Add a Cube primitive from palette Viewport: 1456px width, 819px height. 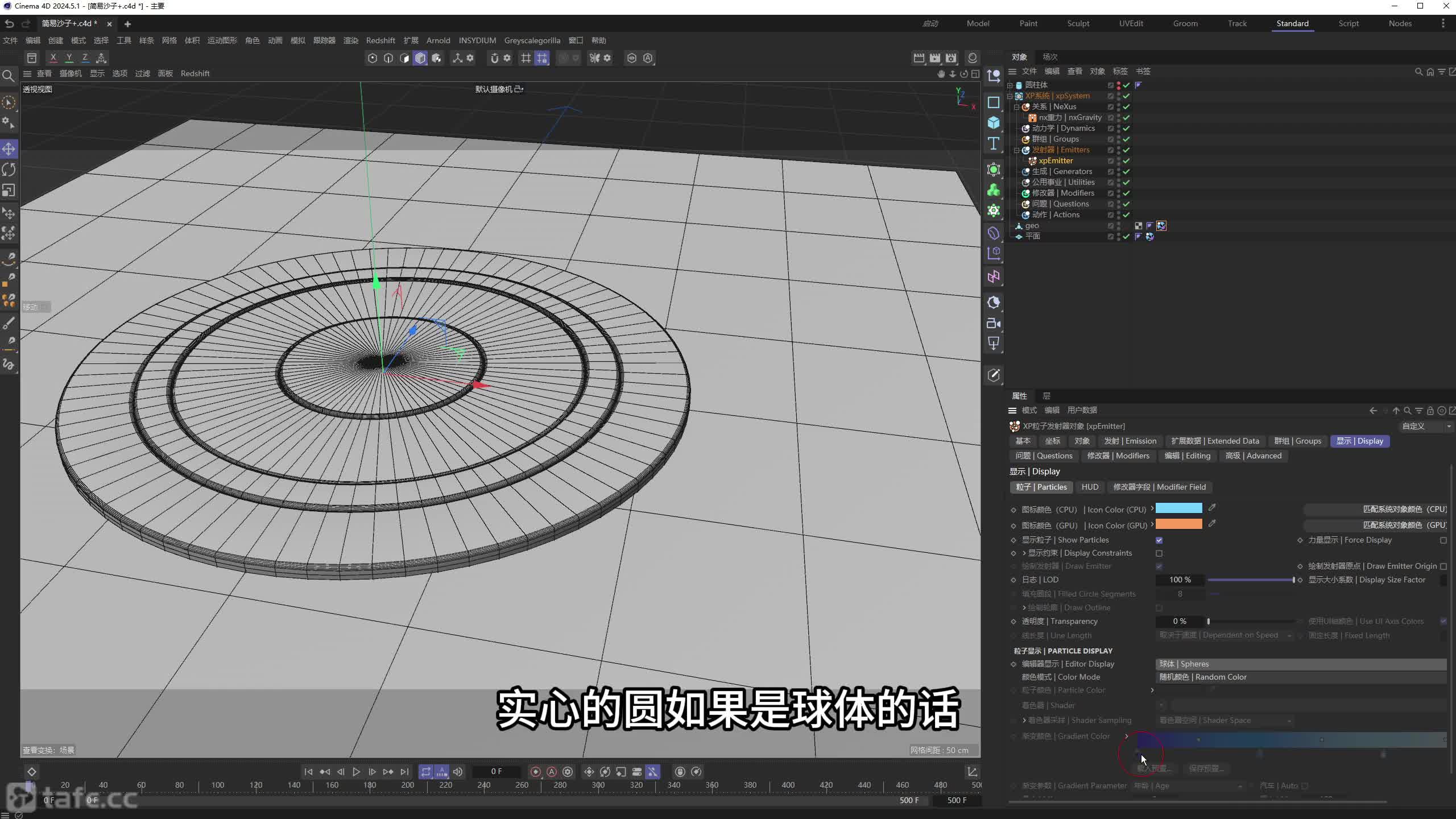pos(994,123)
